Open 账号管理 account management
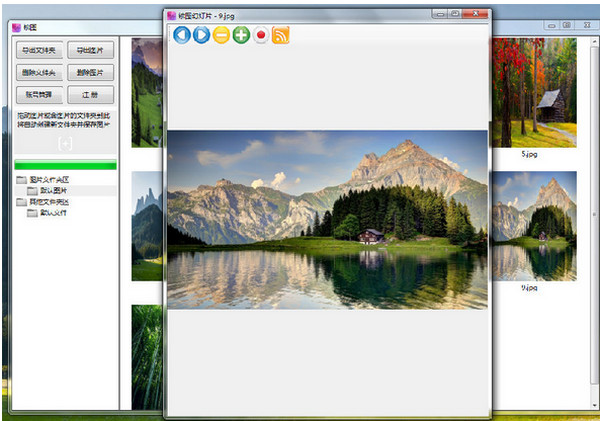Screen dimensions: 600x421 [40, 95]
